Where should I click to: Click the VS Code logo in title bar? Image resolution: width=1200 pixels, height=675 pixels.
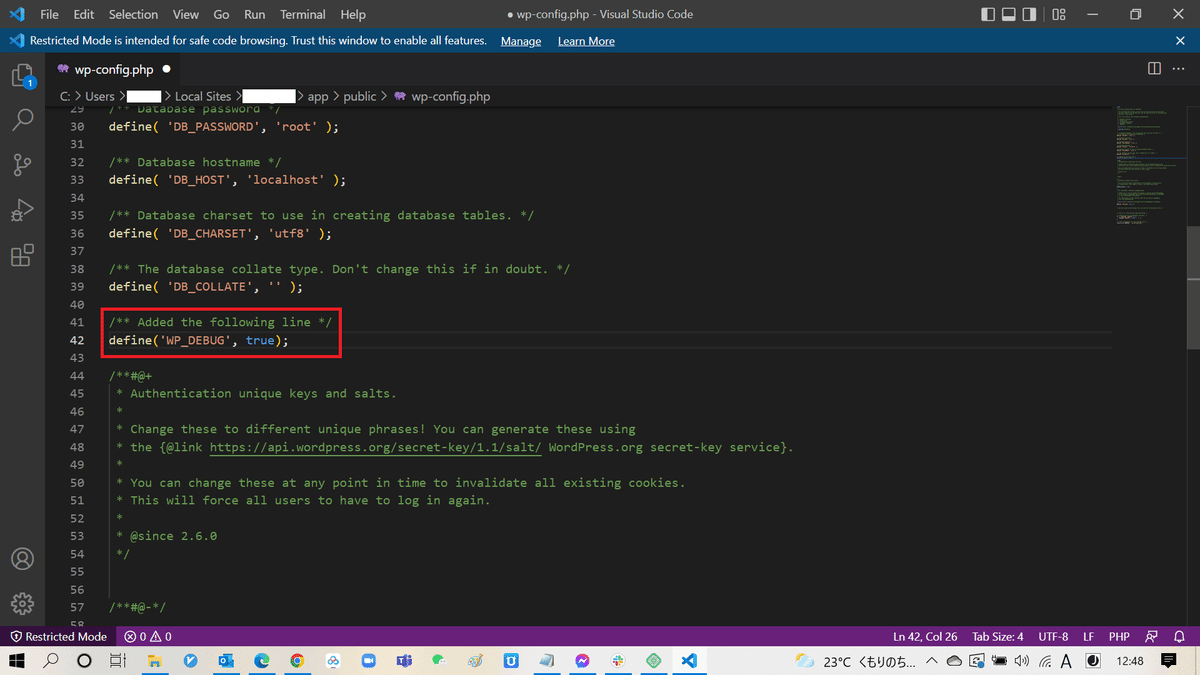15,14
